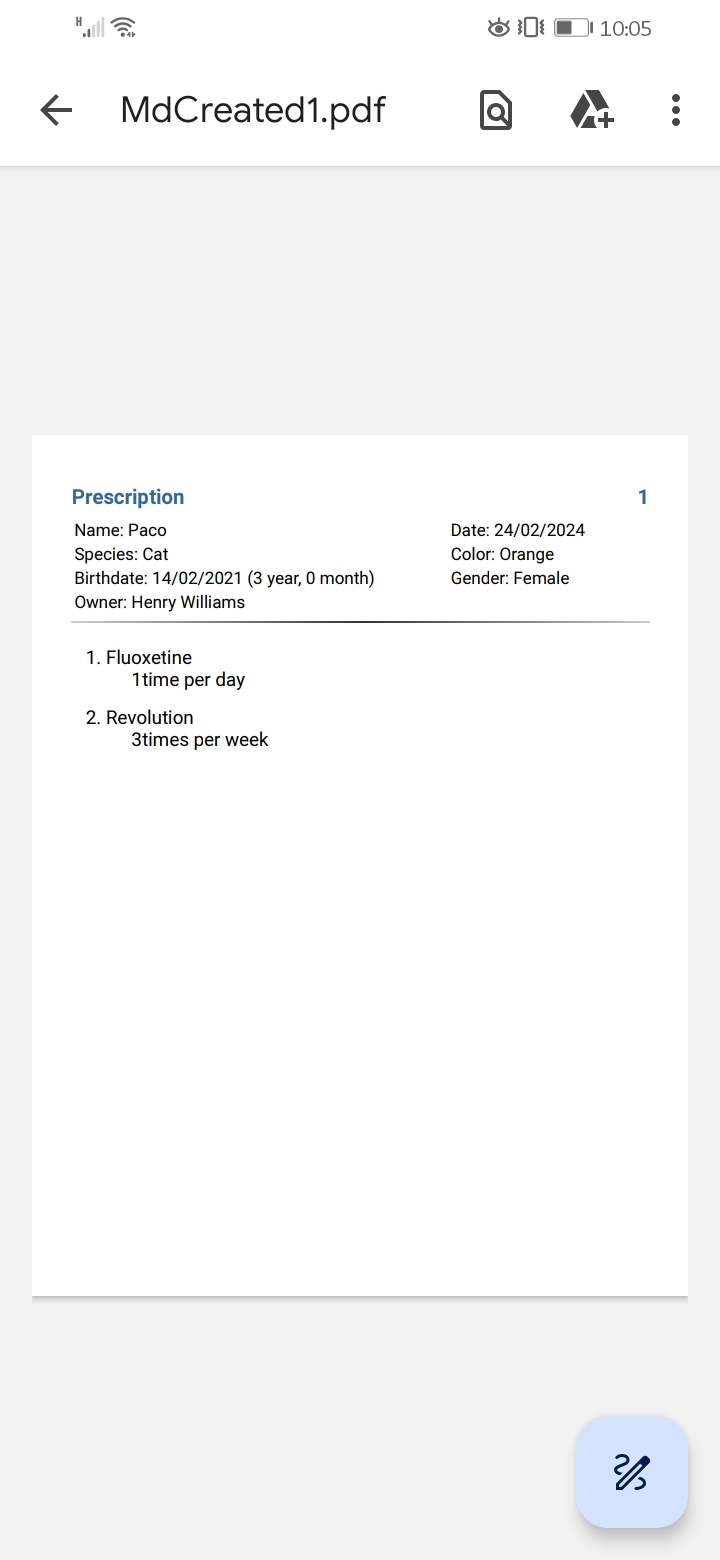720x1560 pixels.
Task: Tap the floating annotate pen button
Action: 632,1472
